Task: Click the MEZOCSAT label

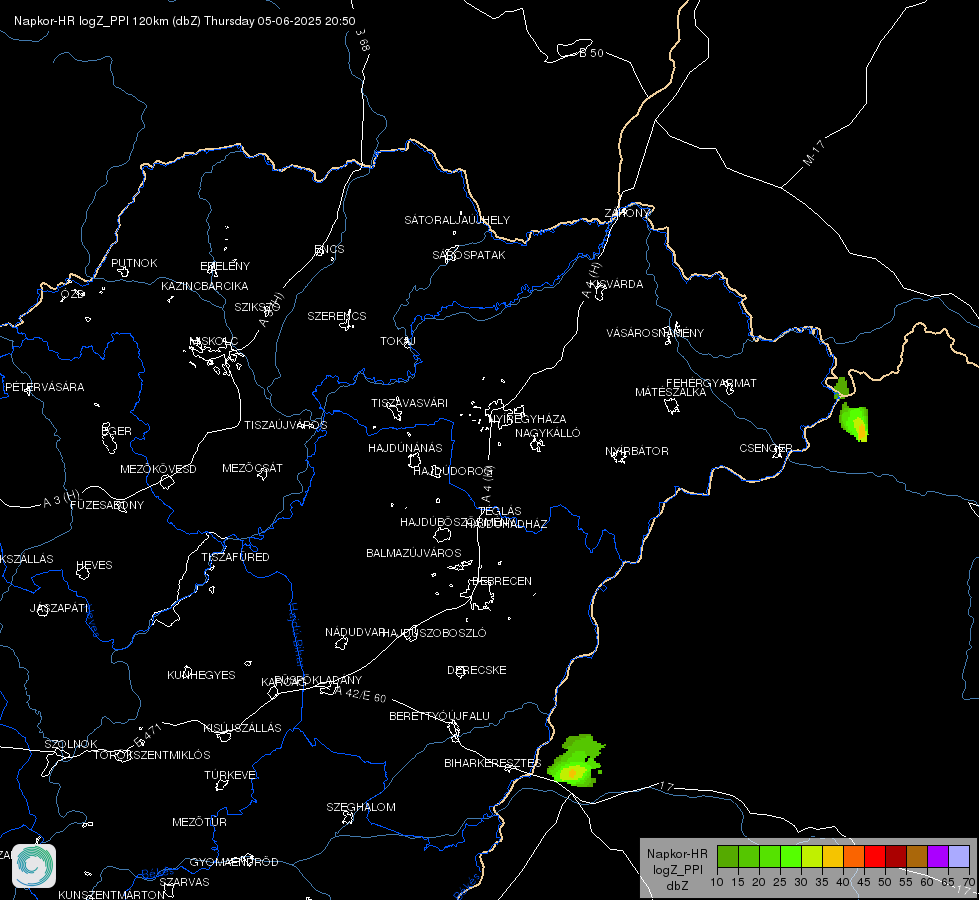Action: pos(252,468)
